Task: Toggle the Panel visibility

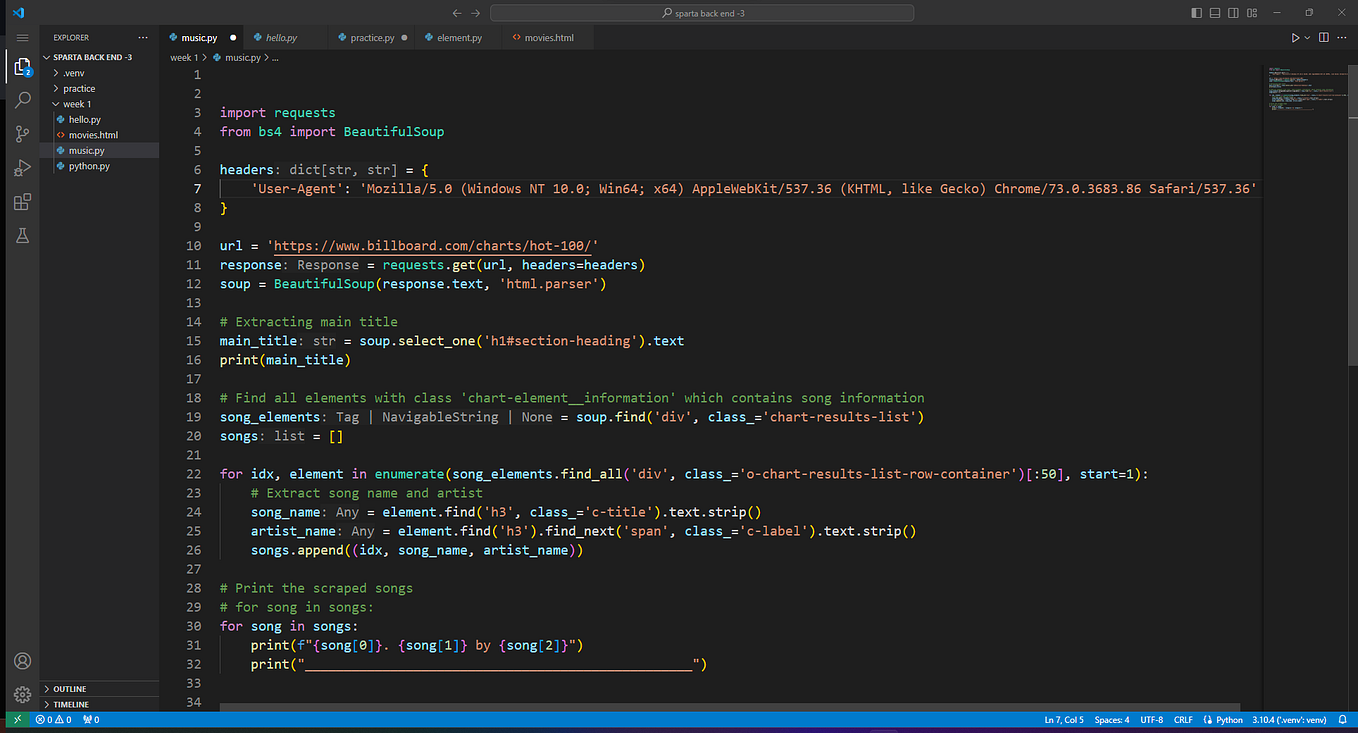Action: pyautogui.click(x=1214, y=11)
